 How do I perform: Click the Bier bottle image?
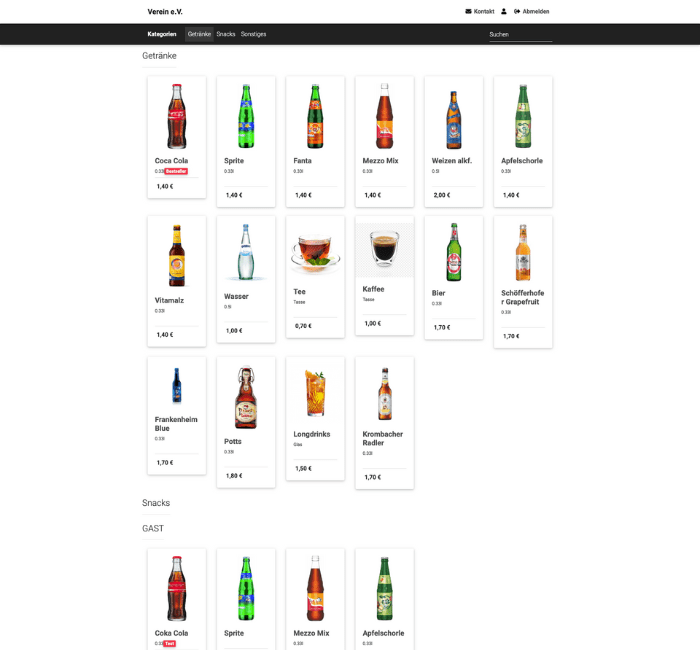pyautogui.click(x=454, y=252)
